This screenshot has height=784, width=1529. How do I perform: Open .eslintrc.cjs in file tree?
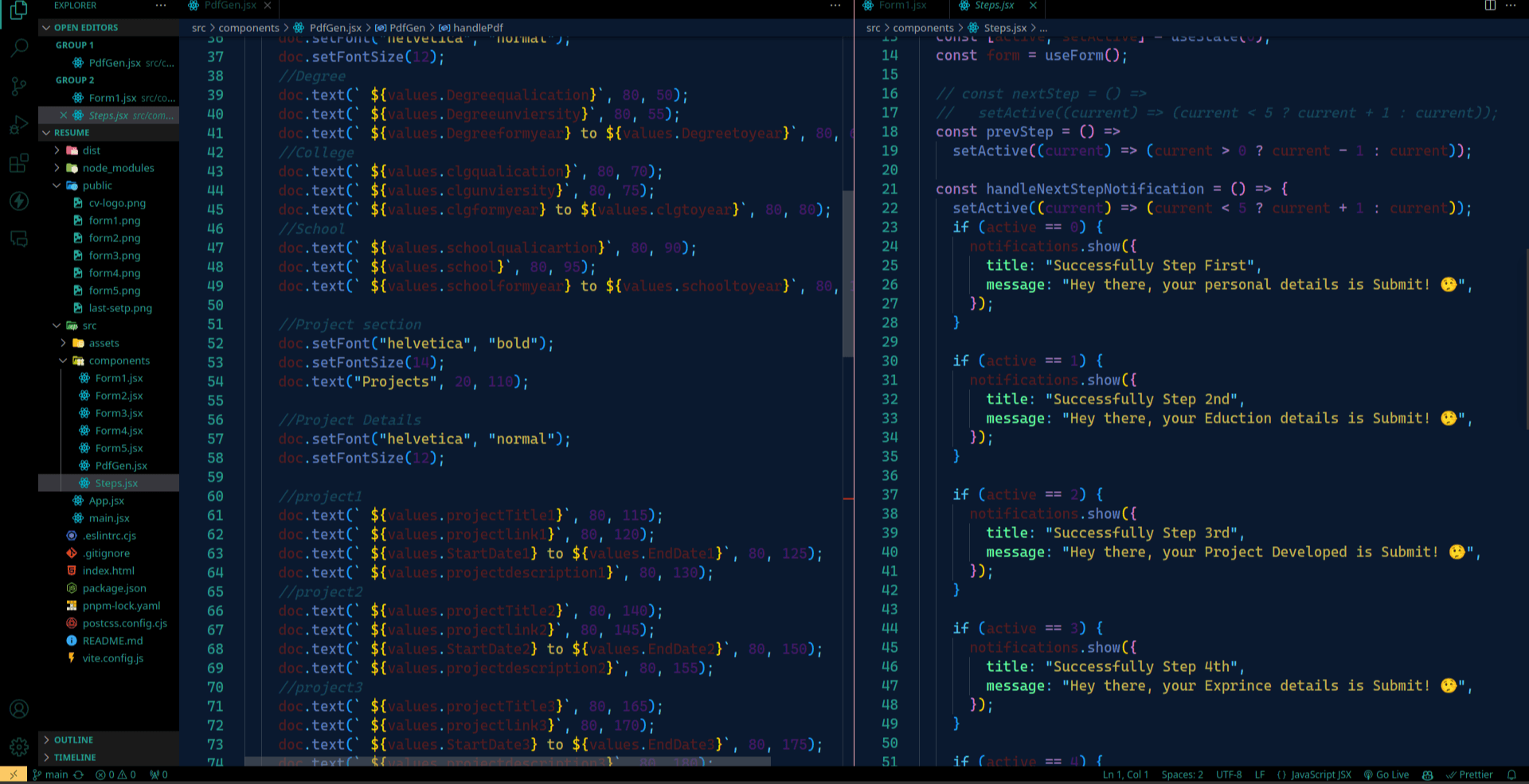point(109,536)
